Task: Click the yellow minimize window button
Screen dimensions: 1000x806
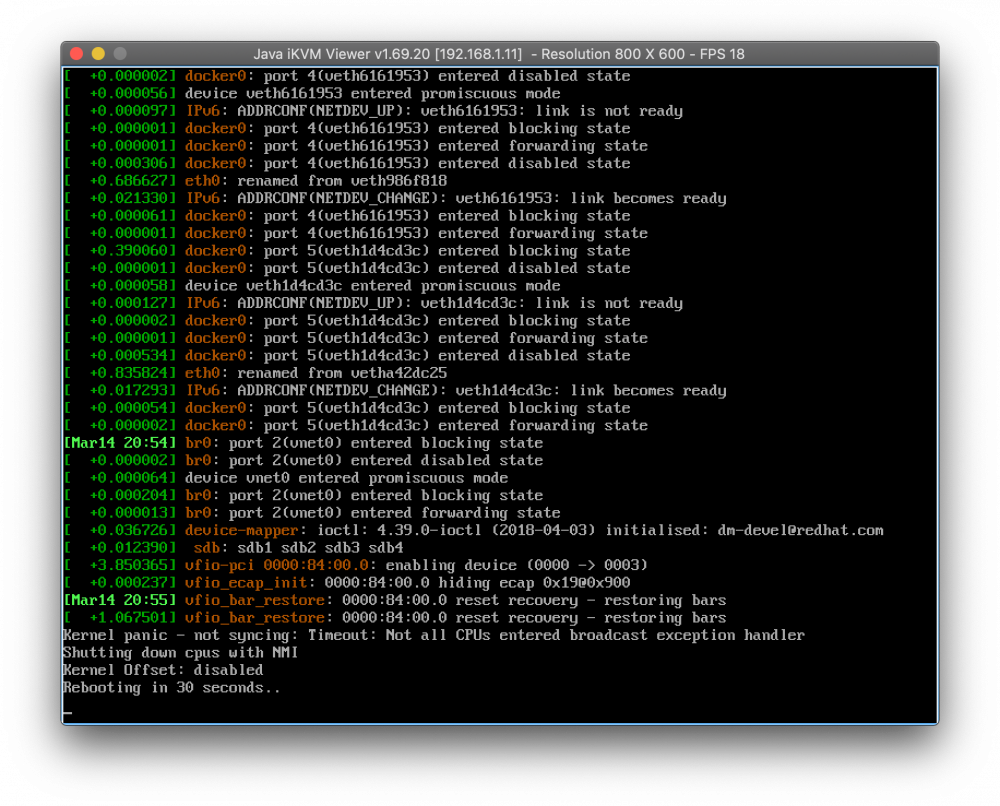Action: (x=98, y=54)
